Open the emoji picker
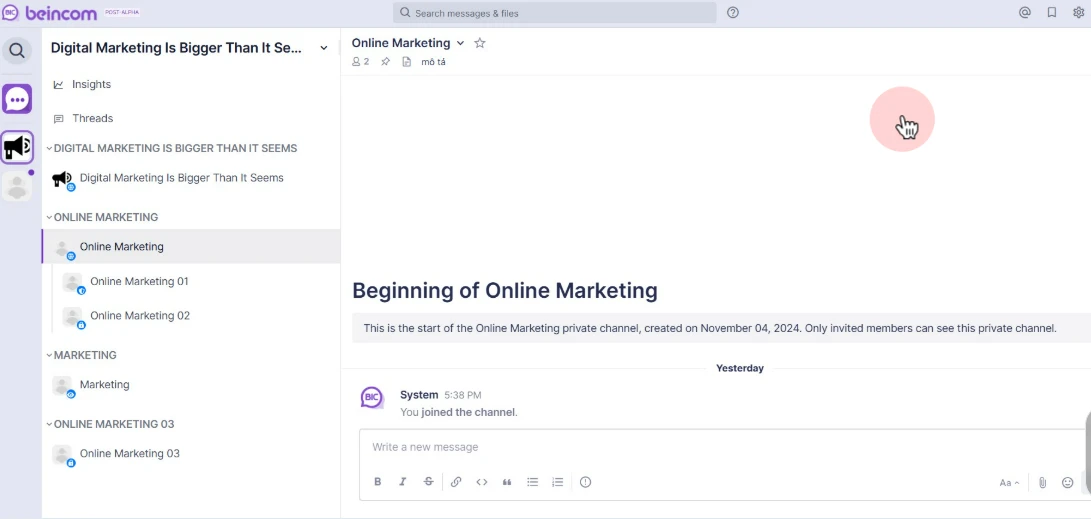Screen dimensions: 1091x519 [x=1067, y=482]
